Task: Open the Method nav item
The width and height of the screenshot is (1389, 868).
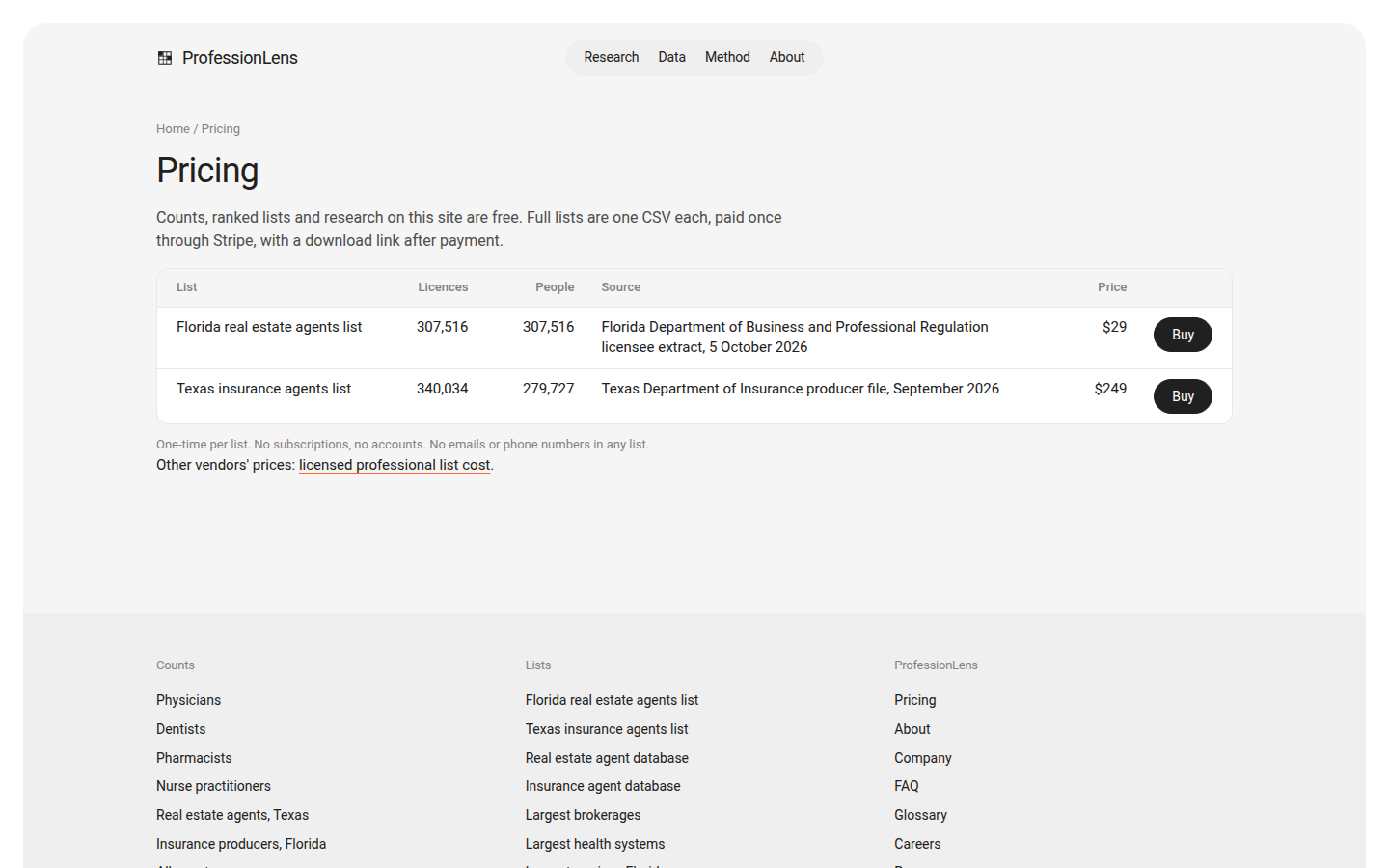Action: tap(727, 57)
